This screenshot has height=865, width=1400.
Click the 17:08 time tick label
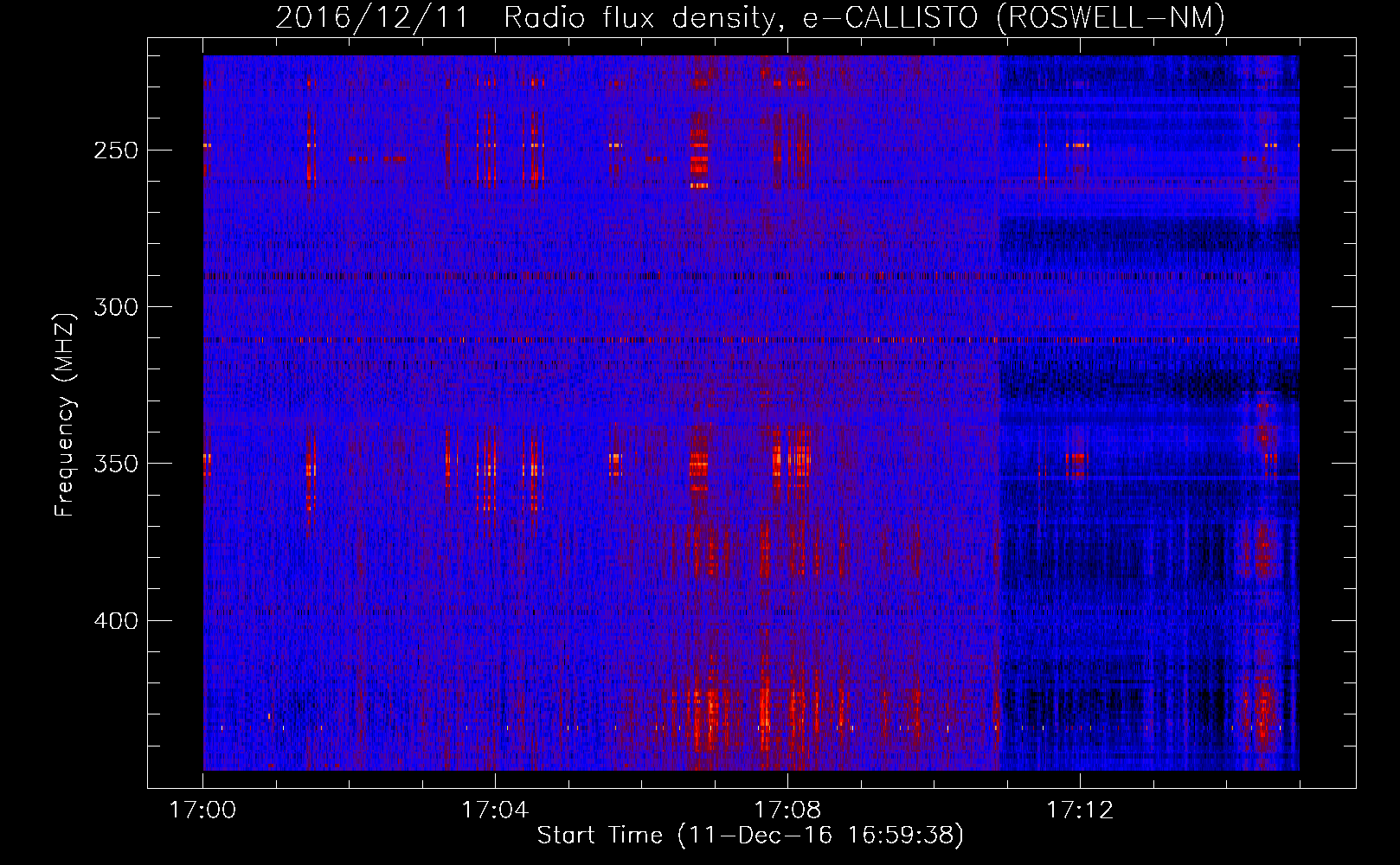[787, 811]
